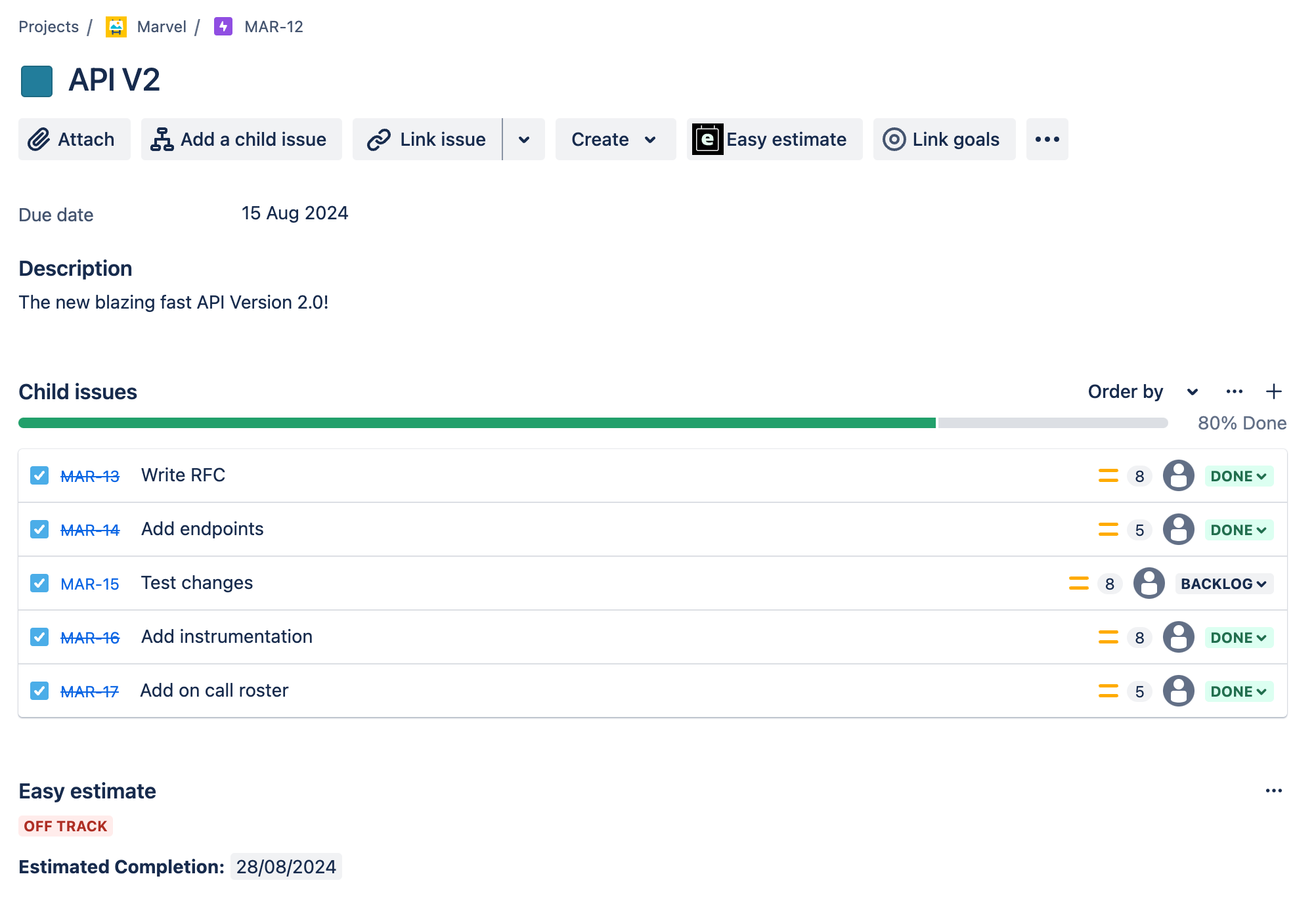Click the Test changes issue summary
Screen dimensions: 1316x914
tap(197, 582)
